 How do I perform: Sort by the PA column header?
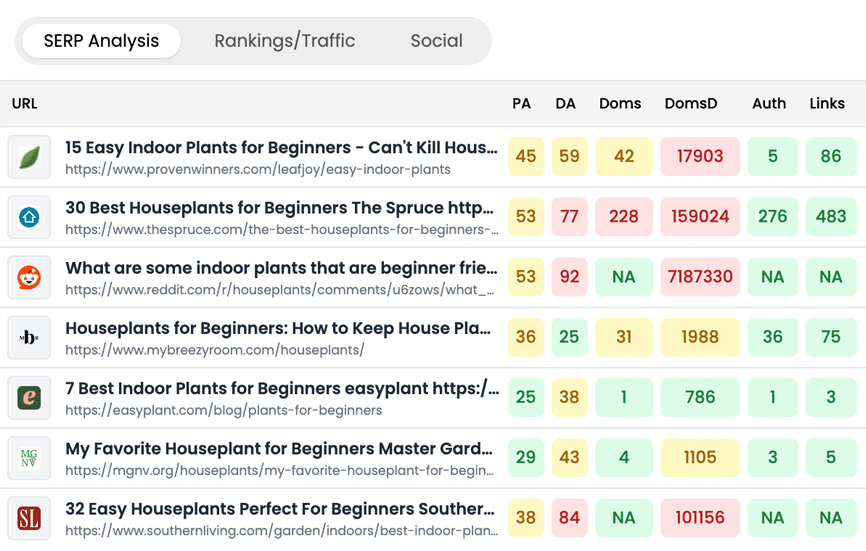click(x=521, y=104)
